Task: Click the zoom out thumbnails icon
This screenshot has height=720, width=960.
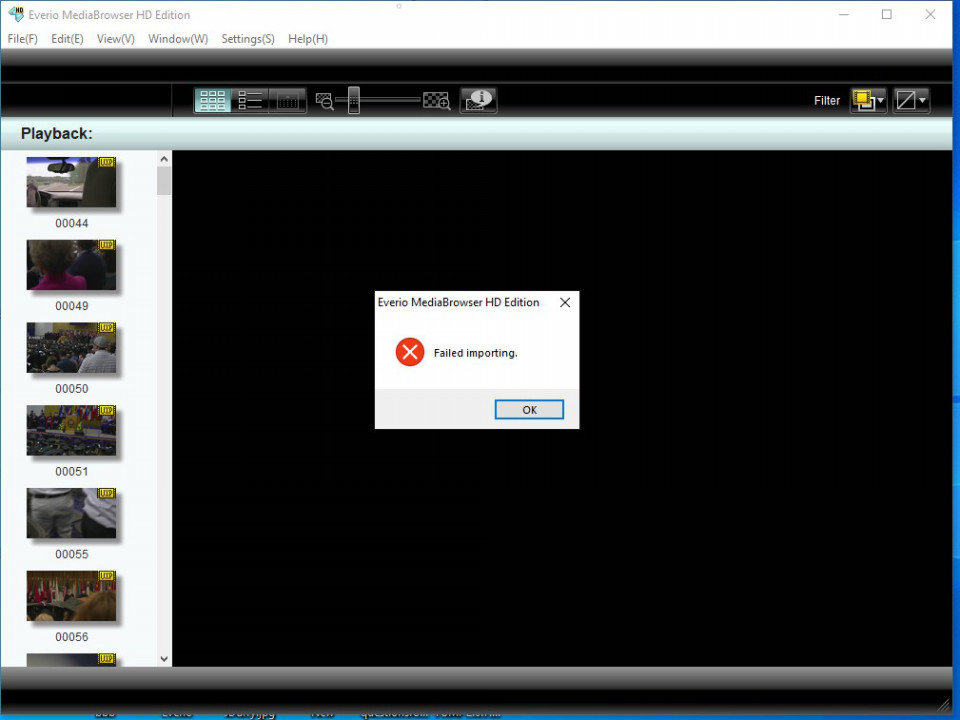Action: (x=324, y=100)
